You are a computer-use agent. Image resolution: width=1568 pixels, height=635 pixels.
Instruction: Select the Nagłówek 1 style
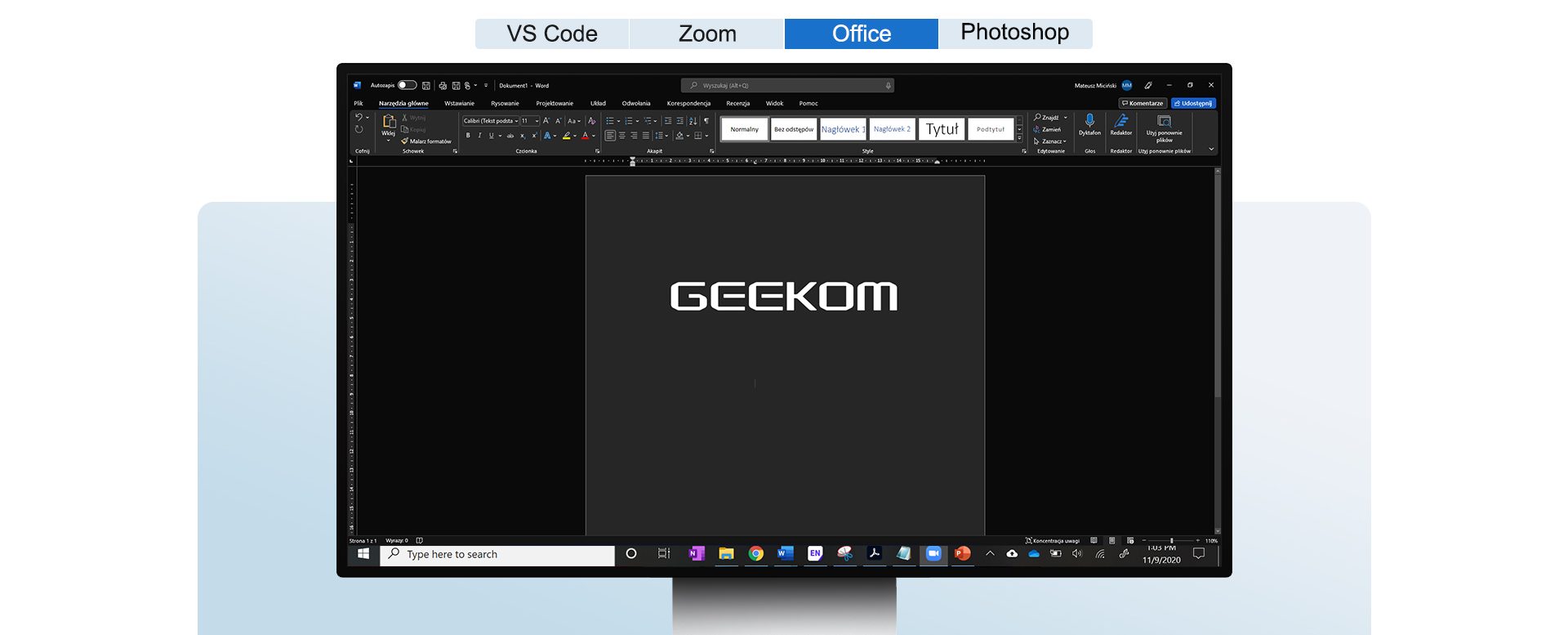click(x=843, y=129)
